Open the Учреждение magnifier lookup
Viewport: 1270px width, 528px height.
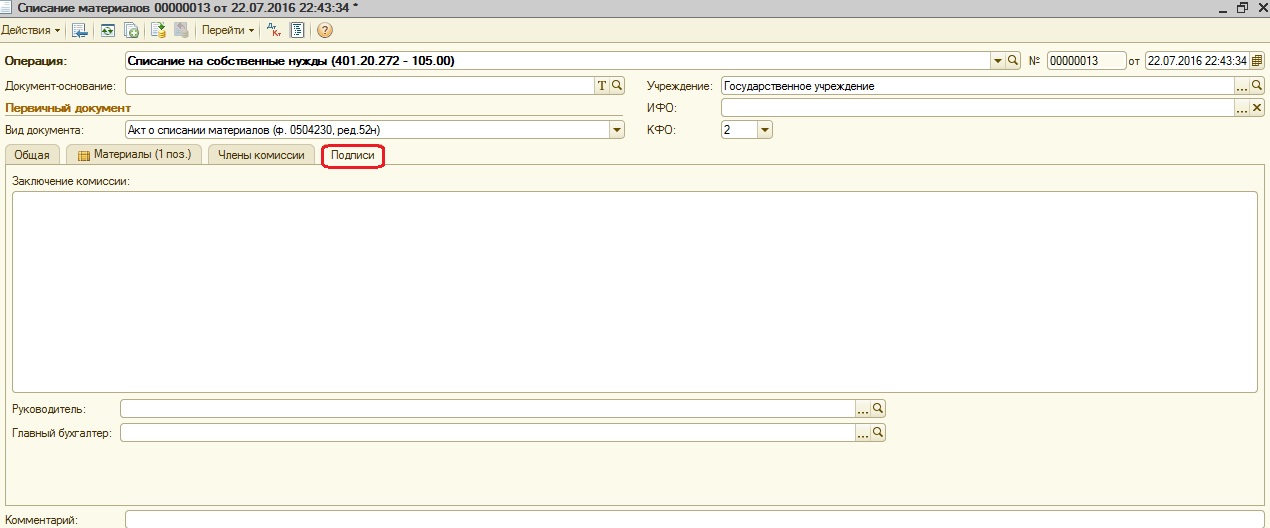point(1257,86)
